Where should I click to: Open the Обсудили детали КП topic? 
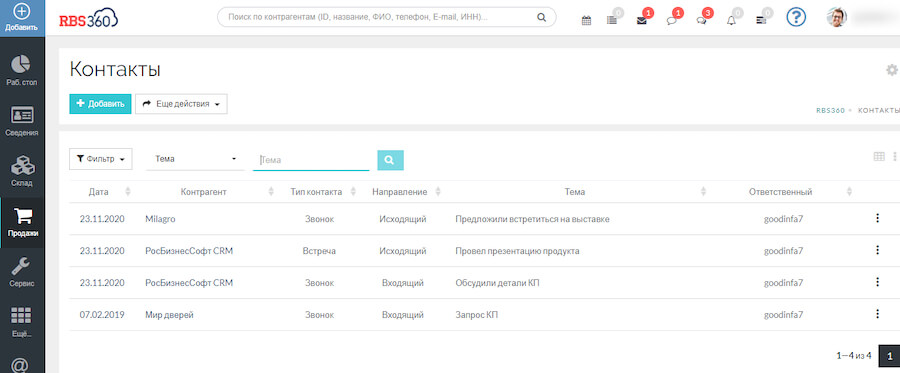tap(497, 283)
